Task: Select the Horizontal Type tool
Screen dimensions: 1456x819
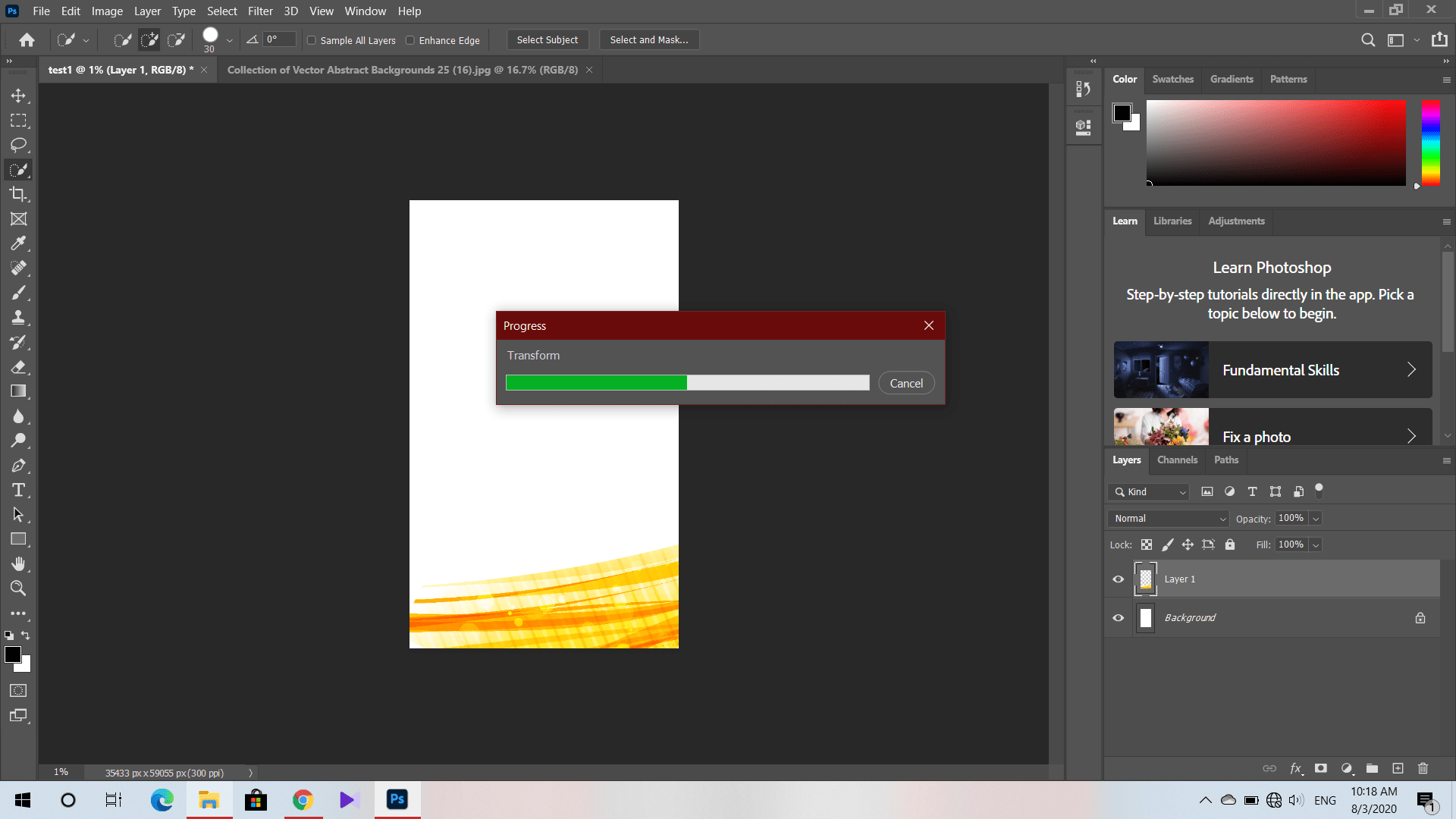Action: [18, 490]
